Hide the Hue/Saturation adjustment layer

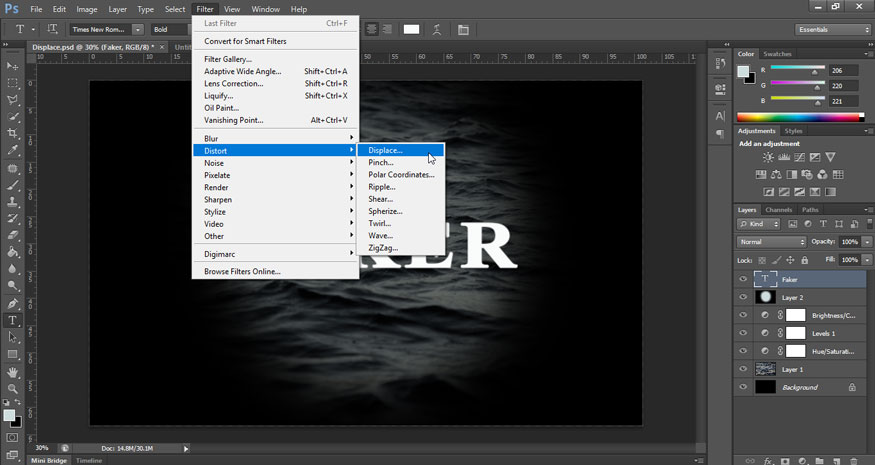pyautogui.click(x=743, y=351)
